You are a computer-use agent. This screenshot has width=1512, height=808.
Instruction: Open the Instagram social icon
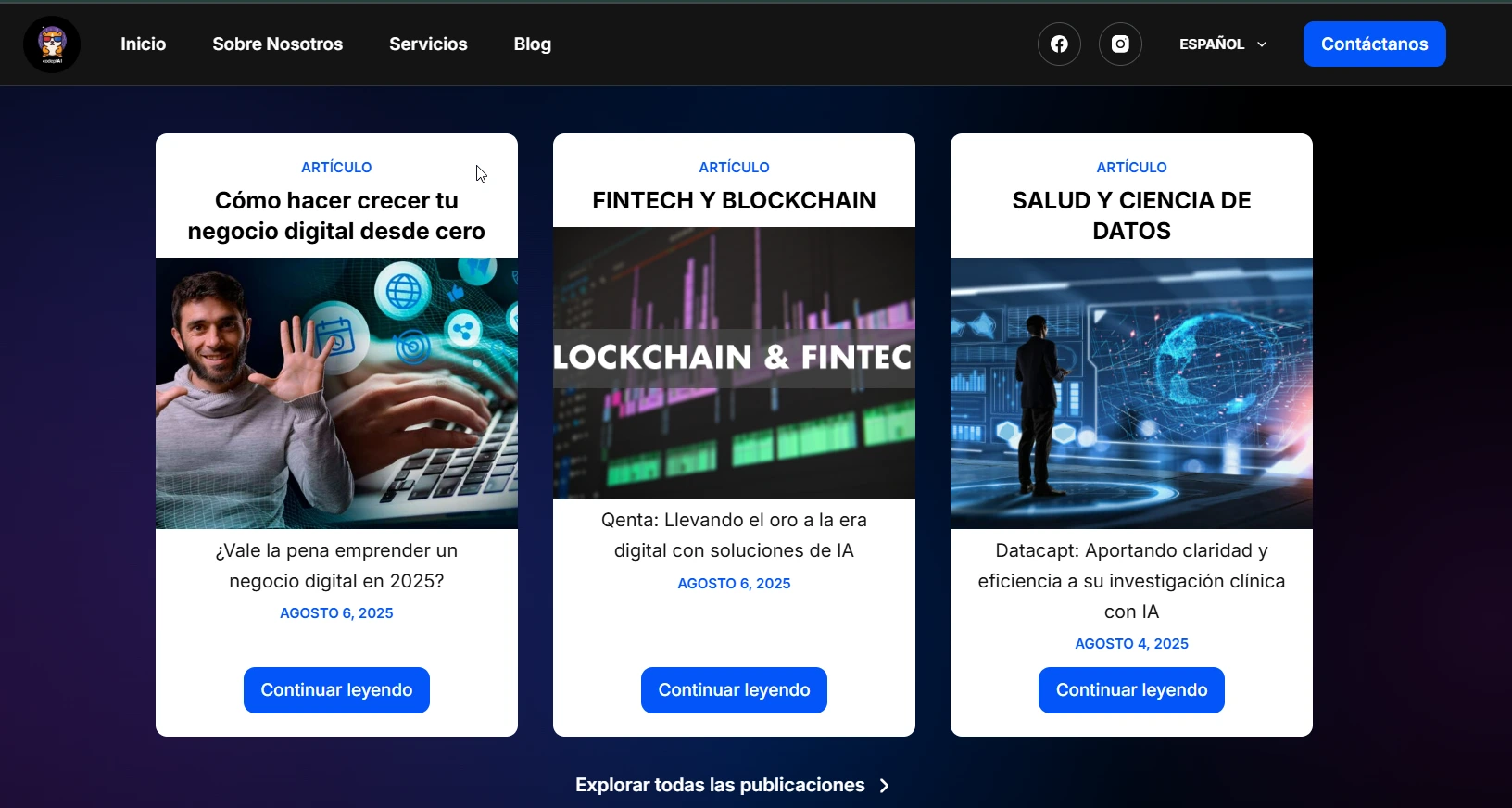coord(1120,44)
